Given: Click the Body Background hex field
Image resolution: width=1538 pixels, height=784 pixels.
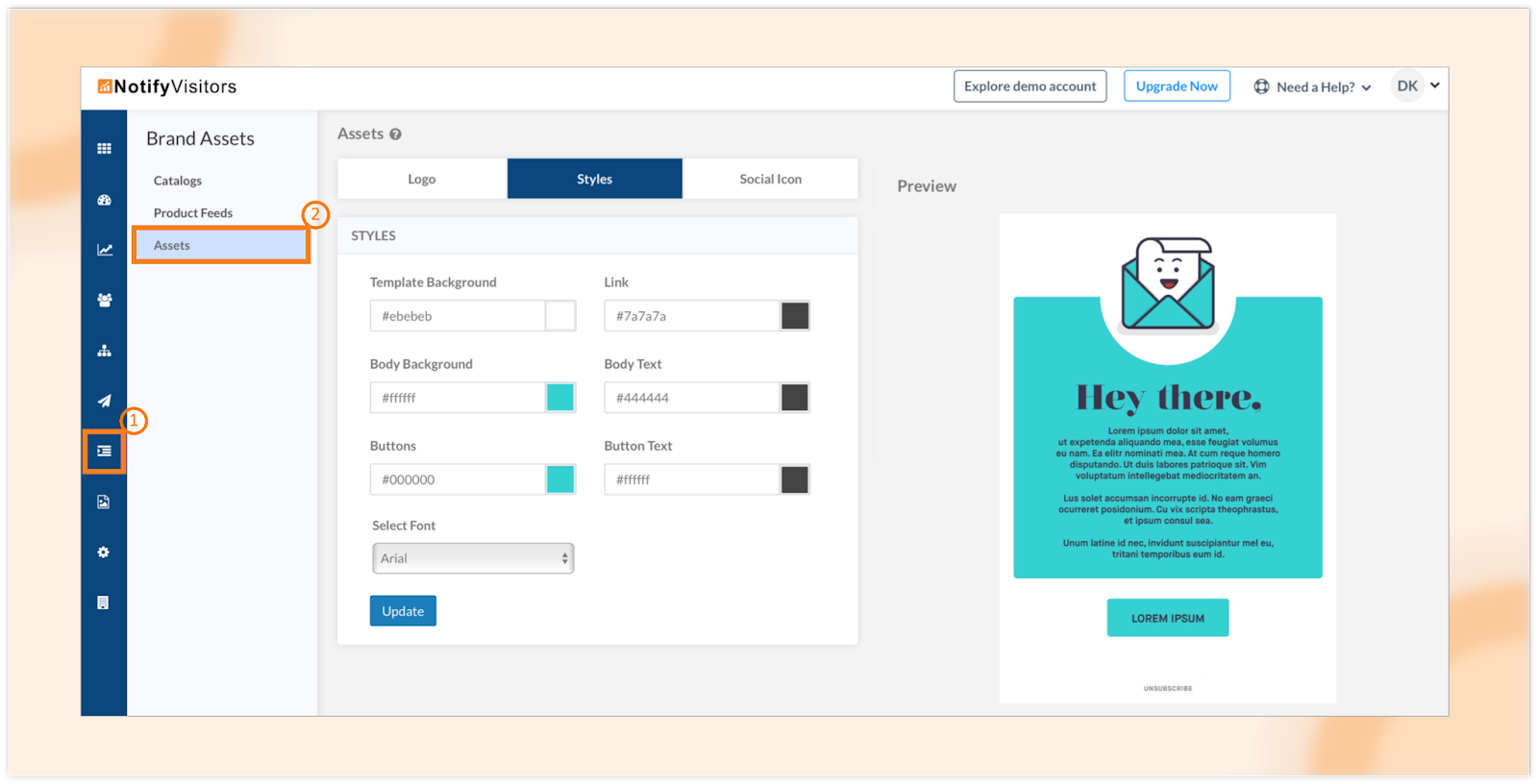Looking at the screenshot, I should click(x=458, y=398).
